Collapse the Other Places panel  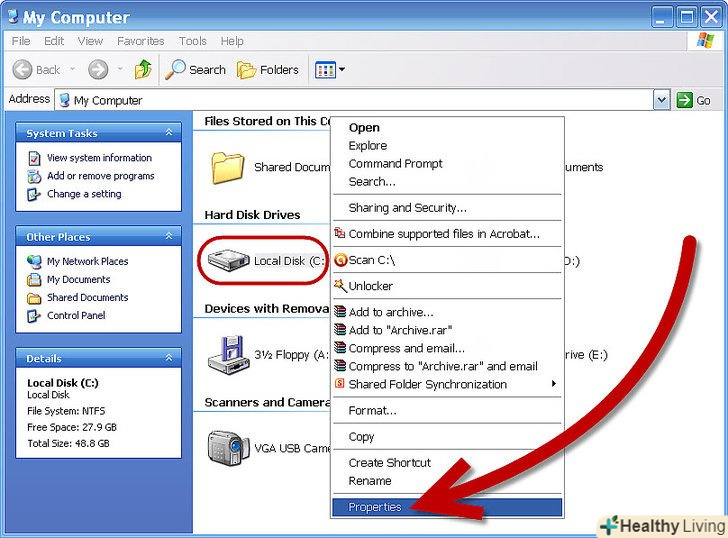click(169, 236)
